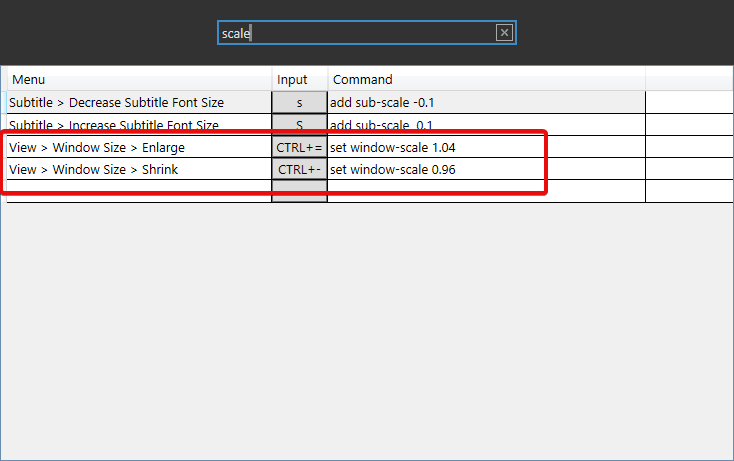Viewport: 734px width, 461px height.
Task: Select the "add sub-scale 0.1" command cell
Action: 486,124
